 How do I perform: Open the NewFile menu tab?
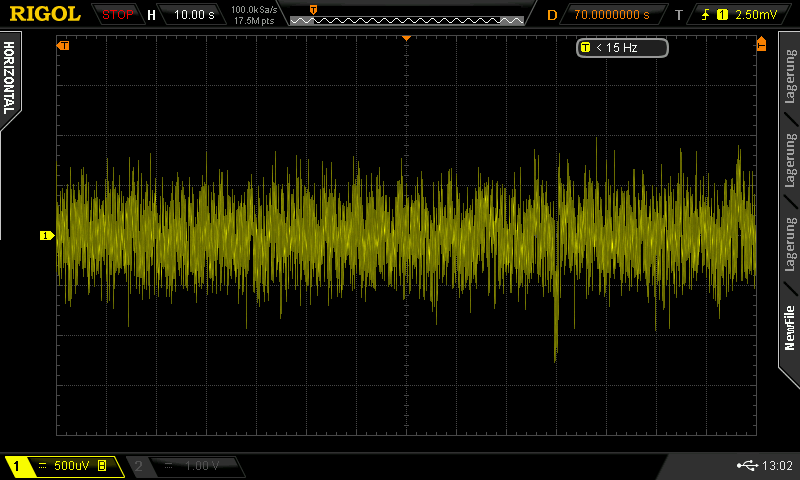[x=789, y=328]
